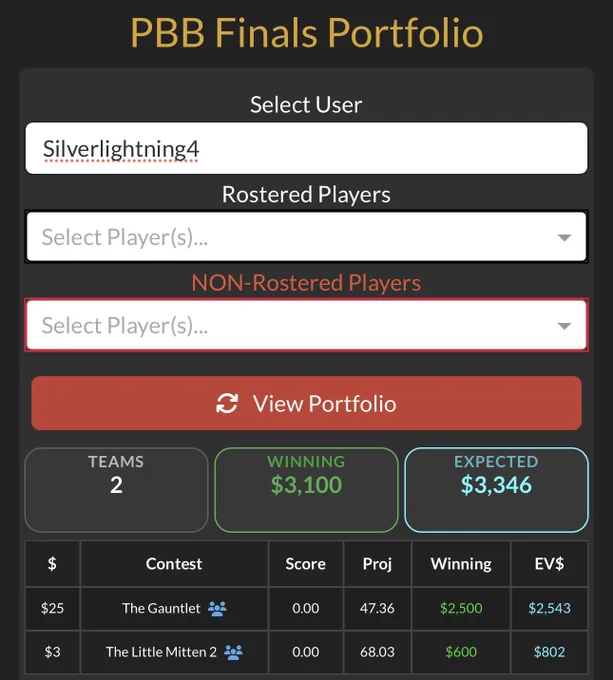Sort by the Winning column header
613x680 pixels.
[461, 564]
